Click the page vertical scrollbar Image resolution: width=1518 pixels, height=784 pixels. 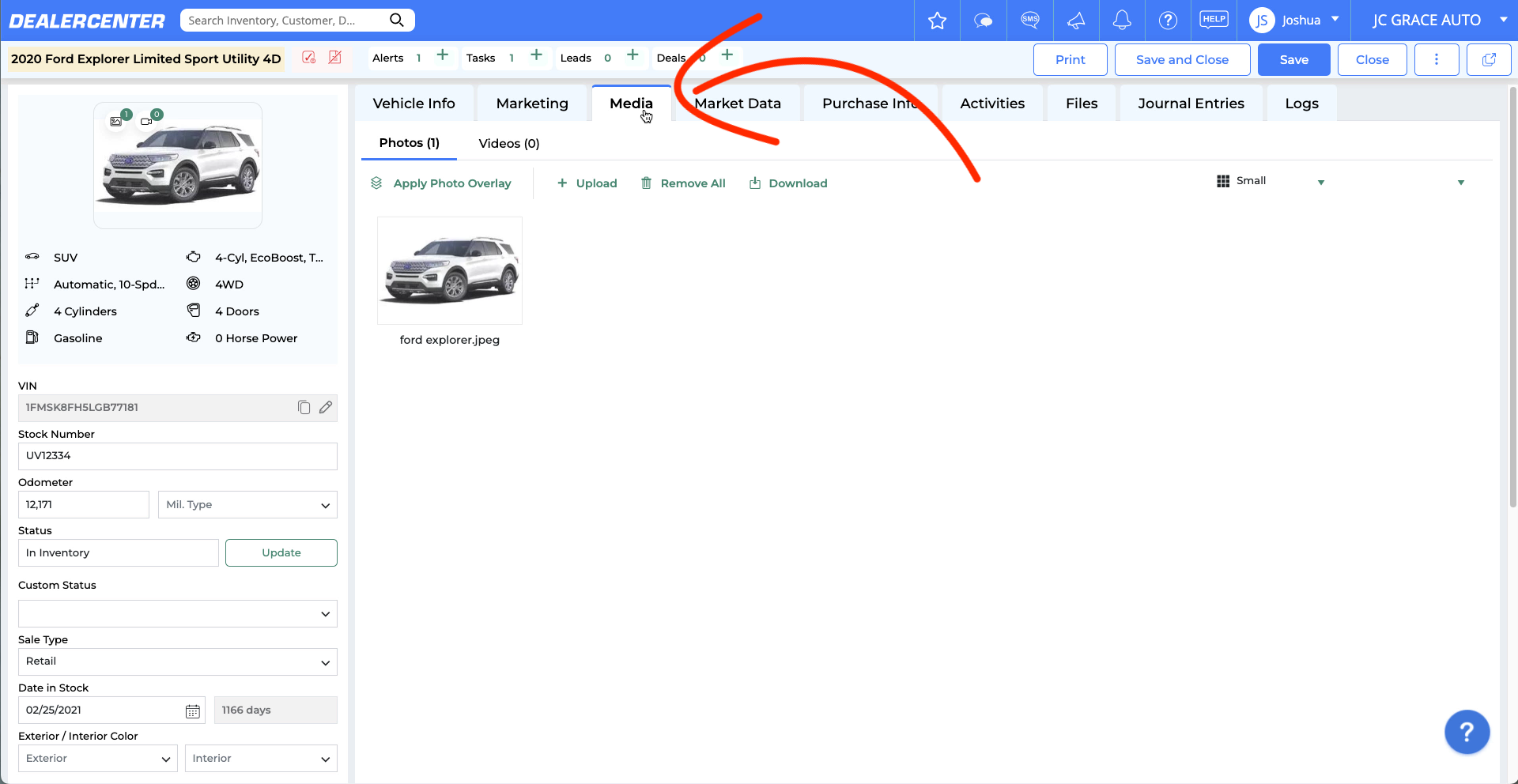click(1513, 296)
